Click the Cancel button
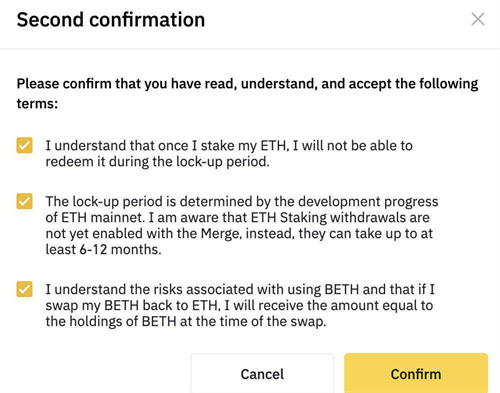Image resolution: width=500 pixels, height=393 pixels. tap(262, 374)
